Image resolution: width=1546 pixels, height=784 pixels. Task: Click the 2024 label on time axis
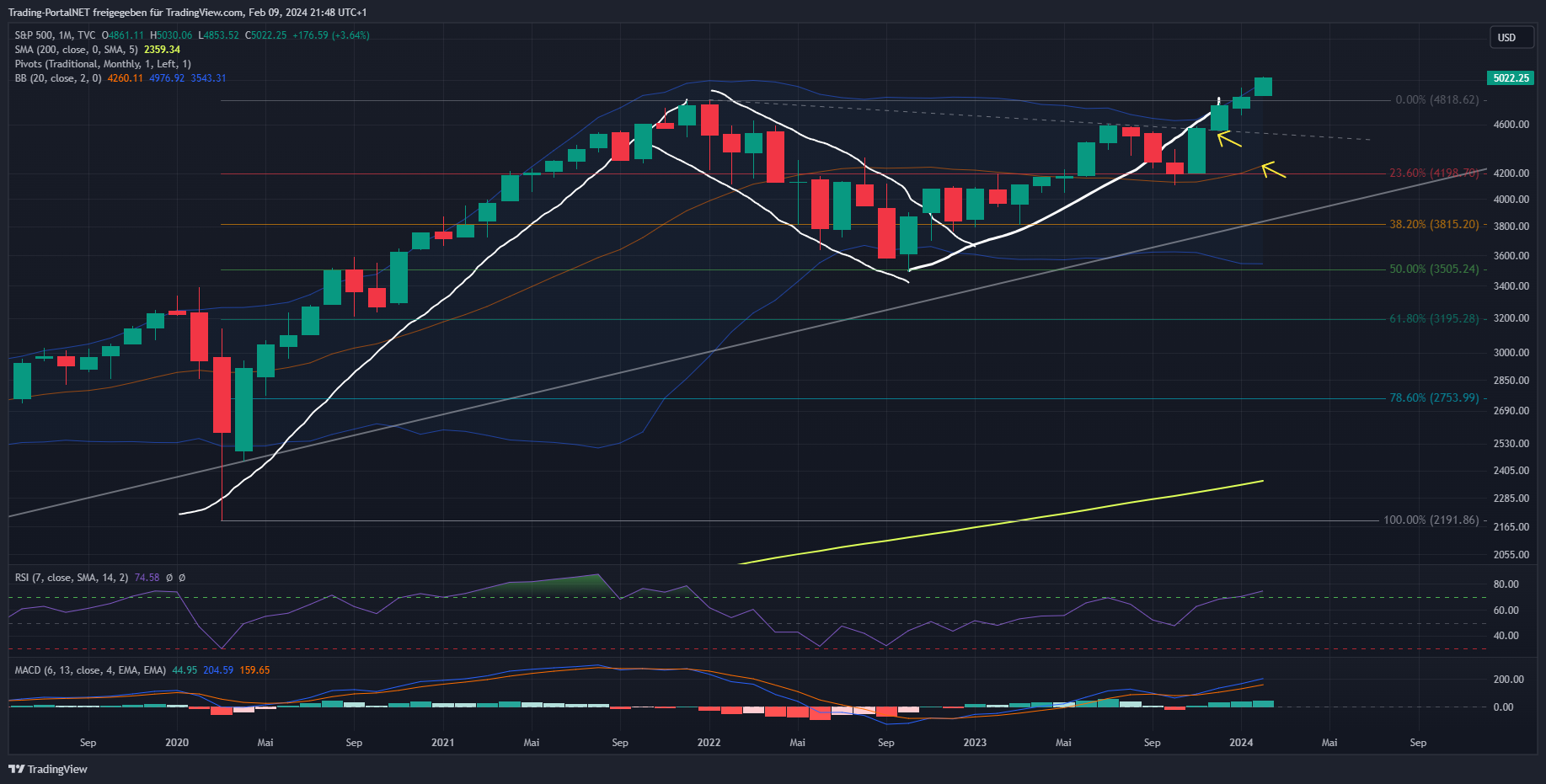pos(1241,743)
